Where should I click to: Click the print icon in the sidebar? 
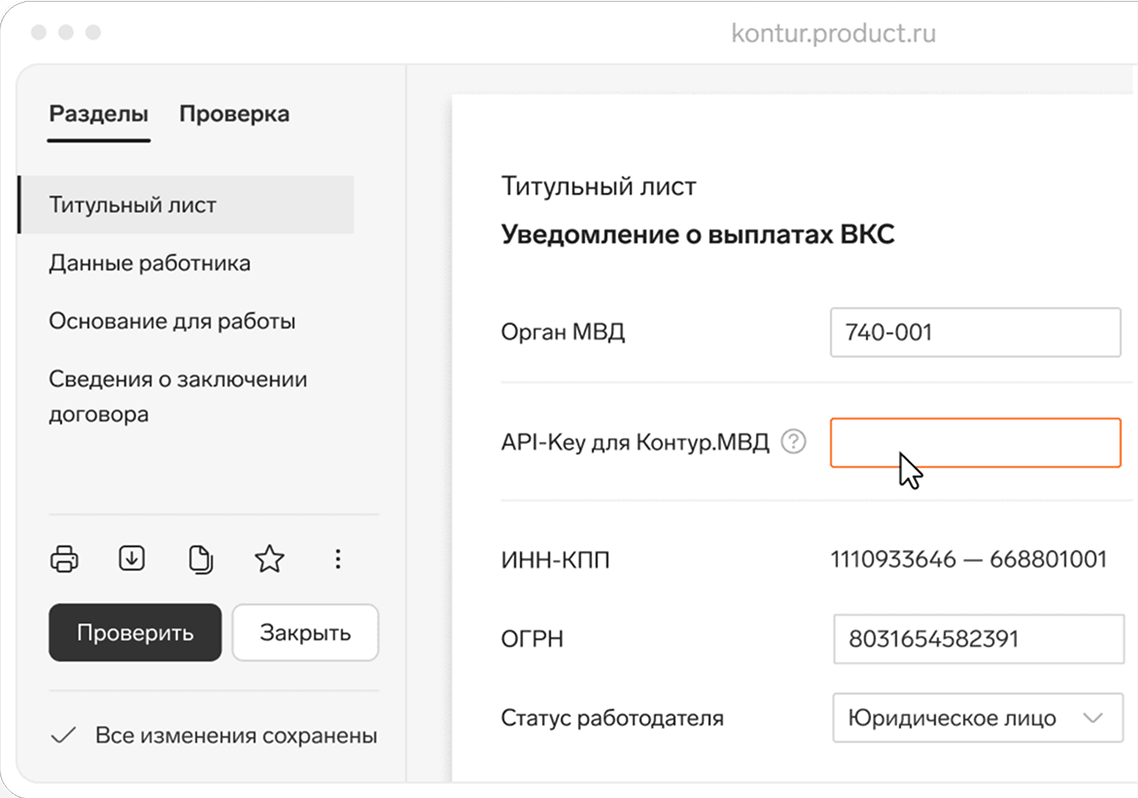click(x=64, y=559)
